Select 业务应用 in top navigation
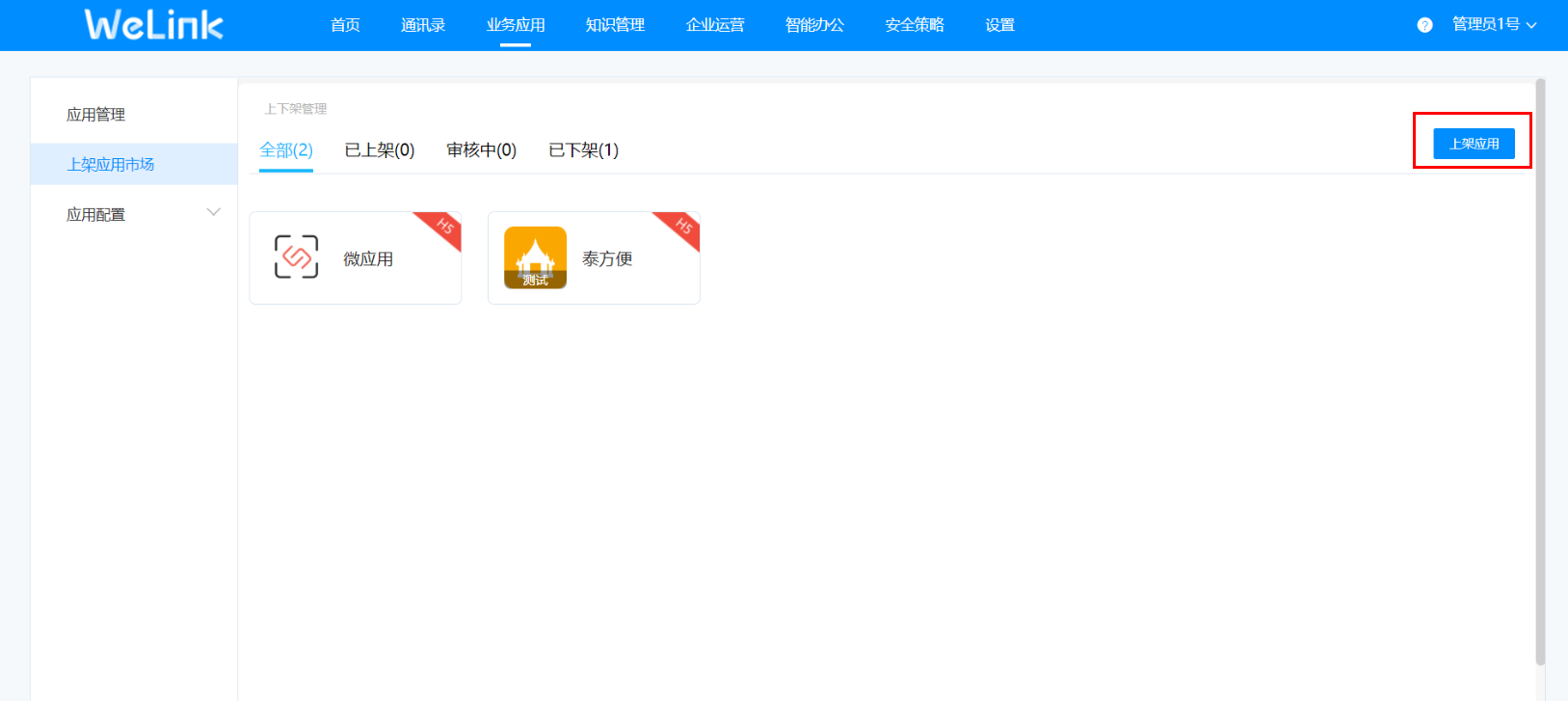 [516, 25]
